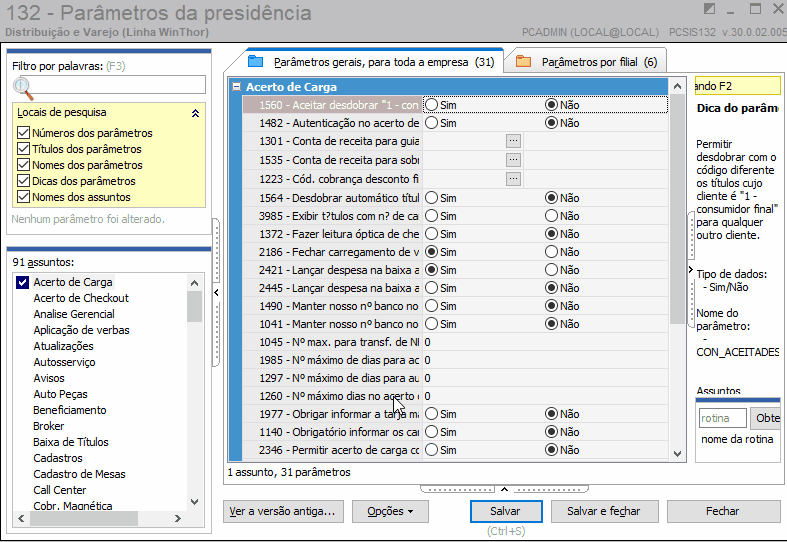
Task: Click orange folder icon on per-branch tab
Action: [523, 61]
